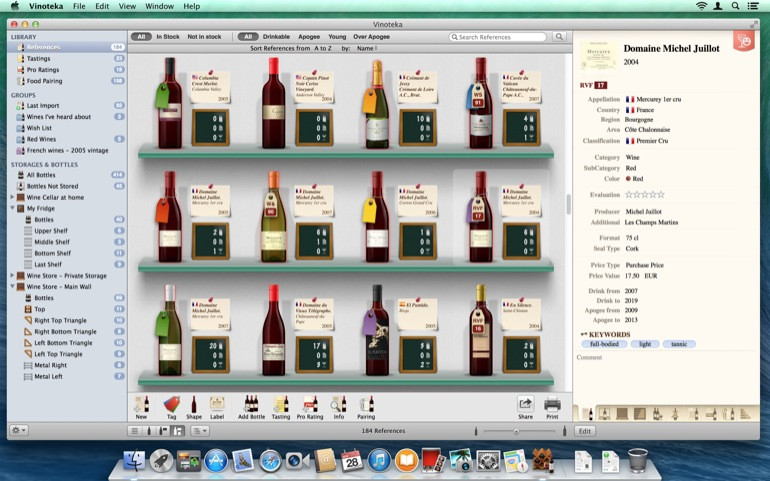This screenshot has height=481, width=770.
Task: Click the small bottle icon left of zoom slider
Action: click(475, 431)
